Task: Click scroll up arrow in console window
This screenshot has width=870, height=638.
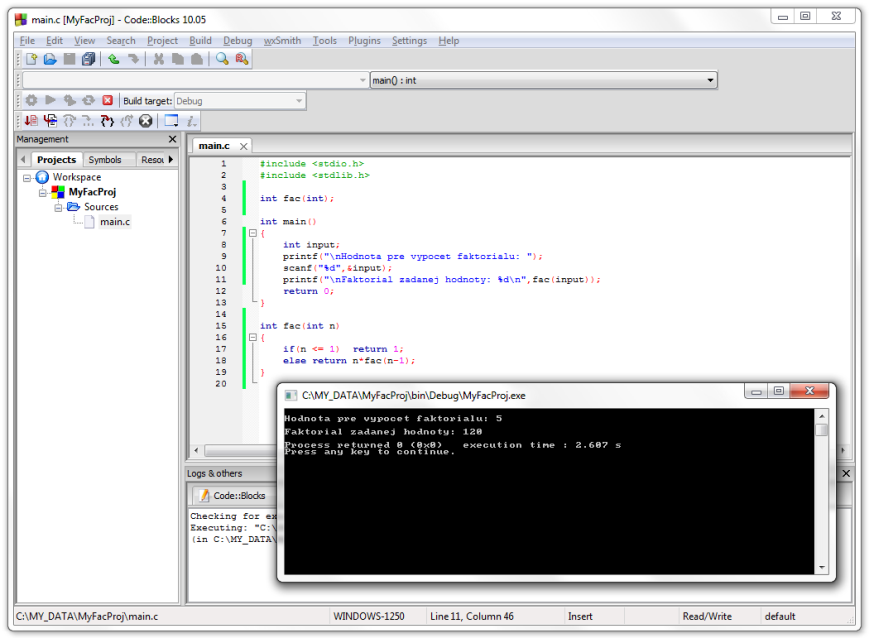Action: [822, 416]
